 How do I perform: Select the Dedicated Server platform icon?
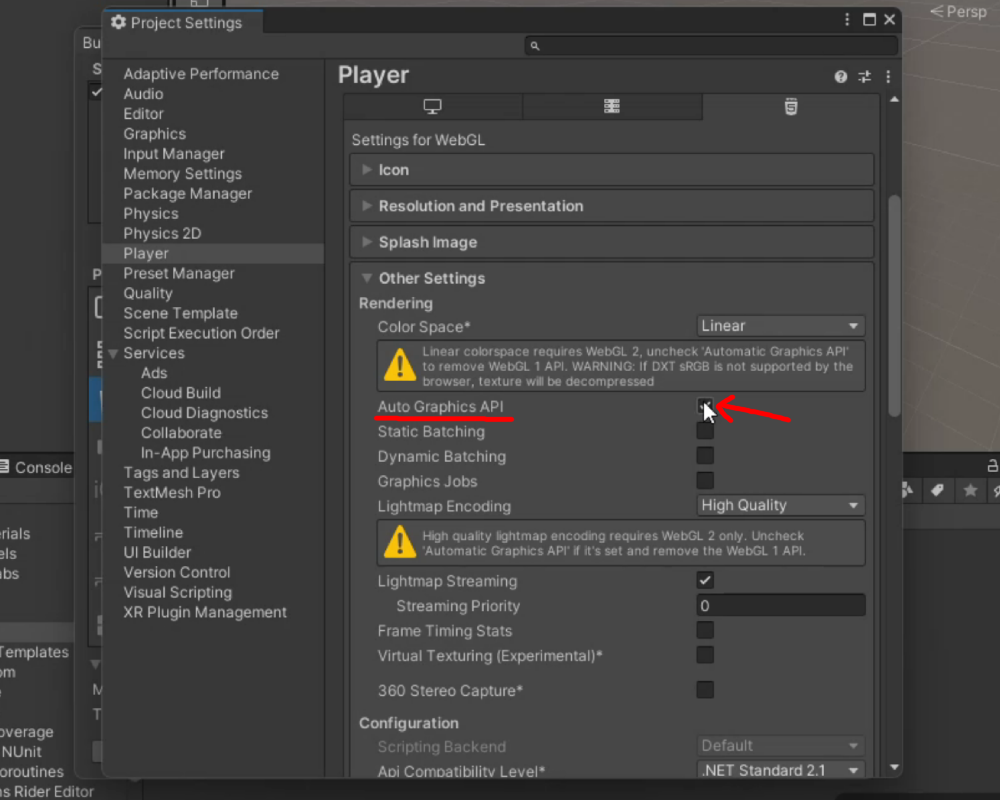click(612, 106)
